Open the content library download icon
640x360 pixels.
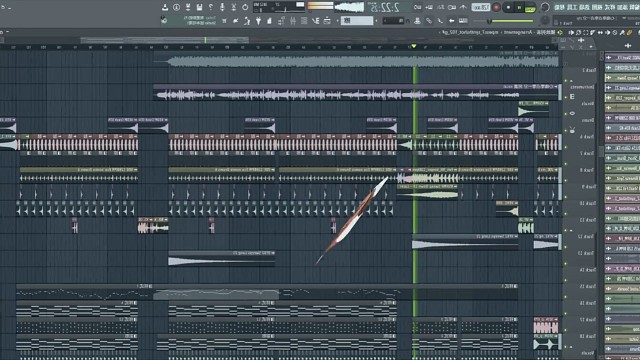[x=165, y=7]
